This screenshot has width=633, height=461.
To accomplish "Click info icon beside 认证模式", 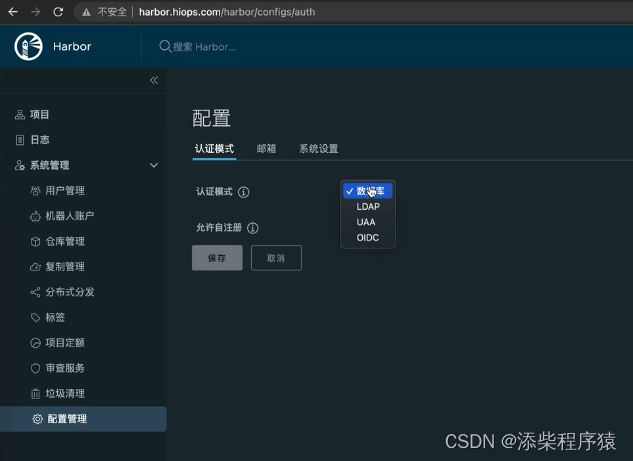I will click(x=243, y=192).
